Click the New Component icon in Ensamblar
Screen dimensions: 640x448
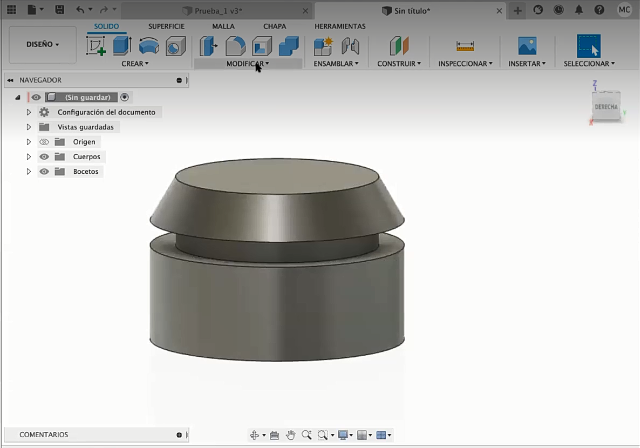click(323, 46)
